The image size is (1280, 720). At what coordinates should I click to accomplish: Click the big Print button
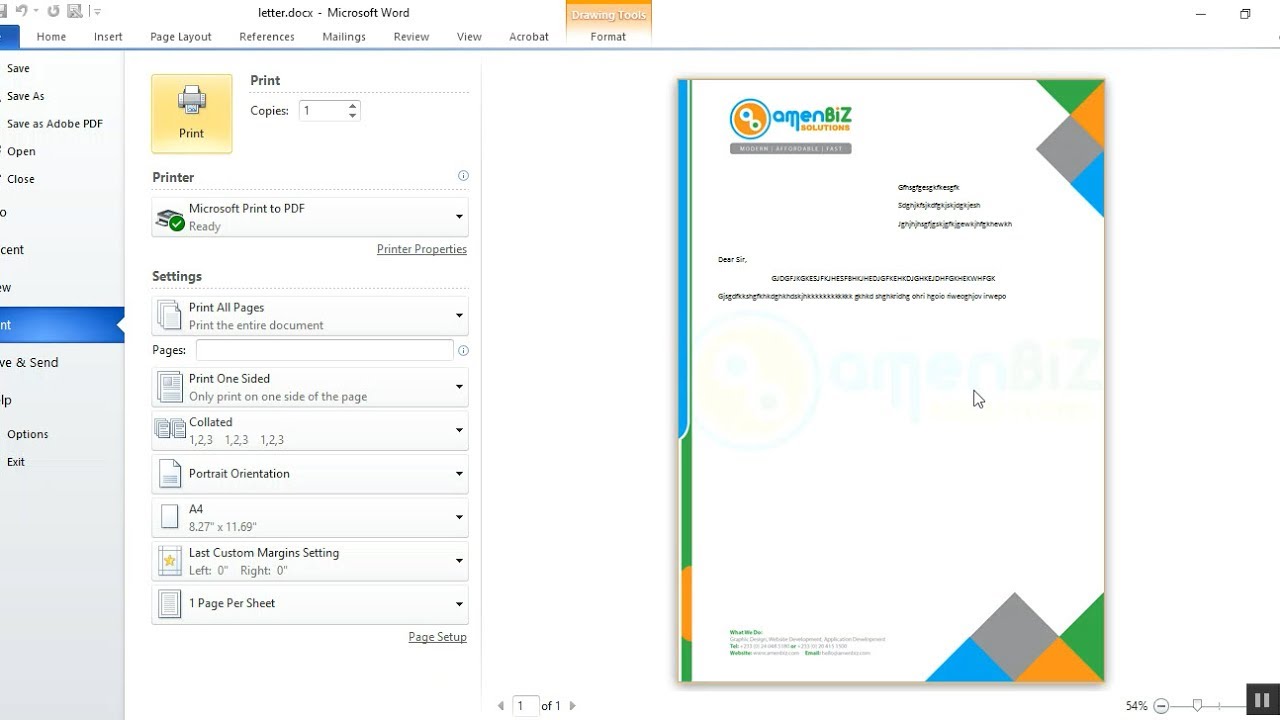pyautogui.click(x=191, y=113)
